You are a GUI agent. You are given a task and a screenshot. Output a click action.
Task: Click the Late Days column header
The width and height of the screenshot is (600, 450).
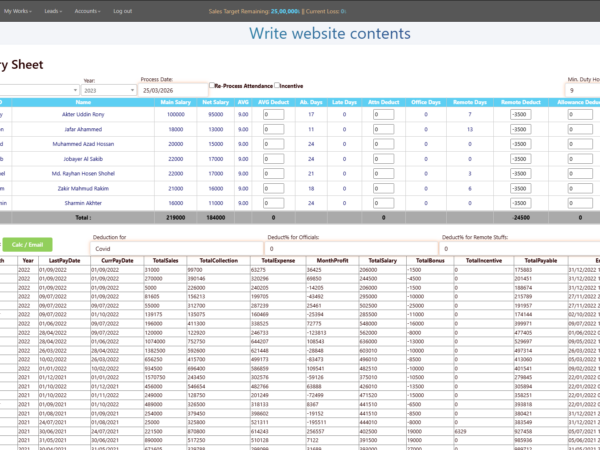(344, 102)
